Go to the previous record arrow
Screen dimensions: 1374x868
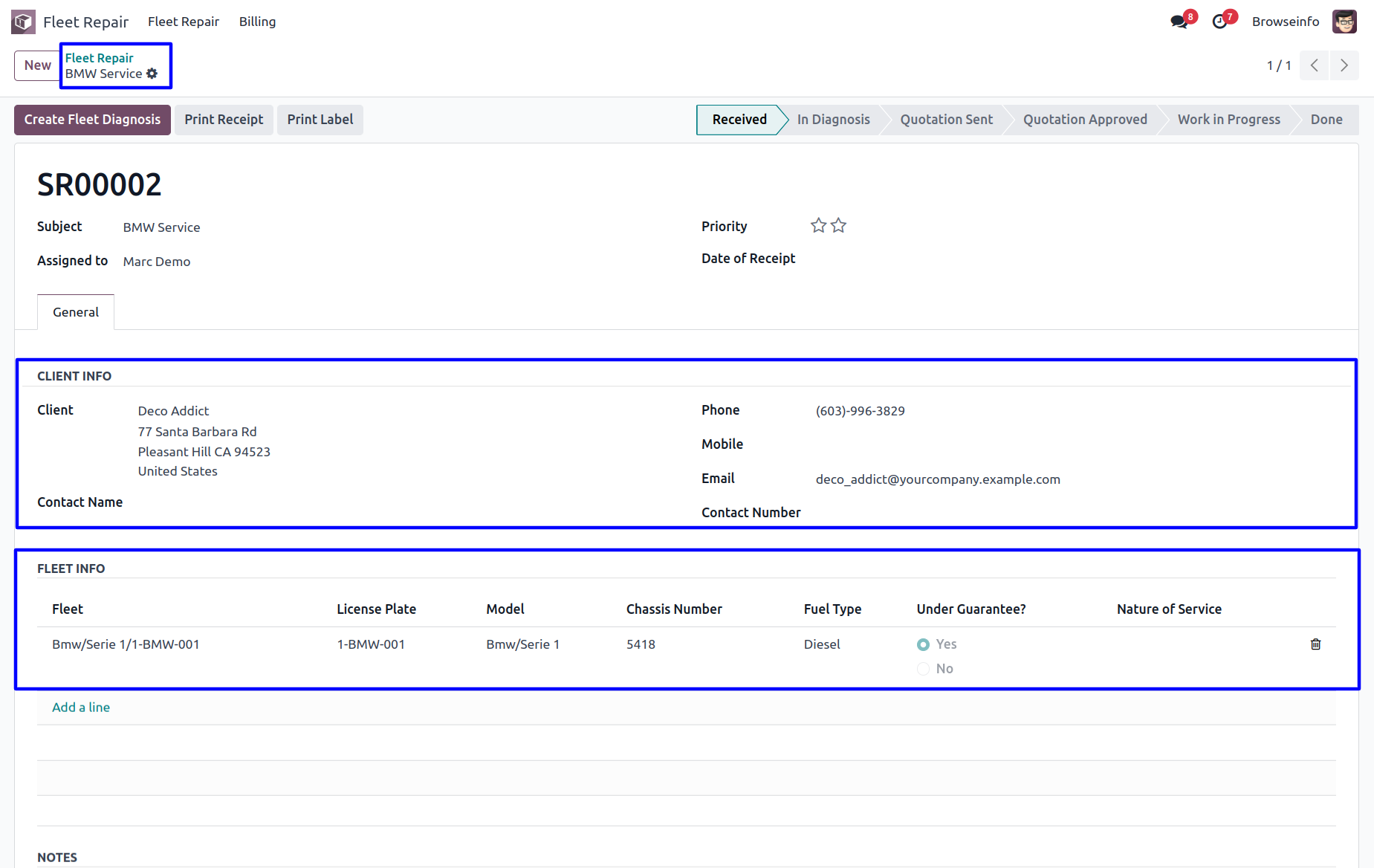[1314, 65]
